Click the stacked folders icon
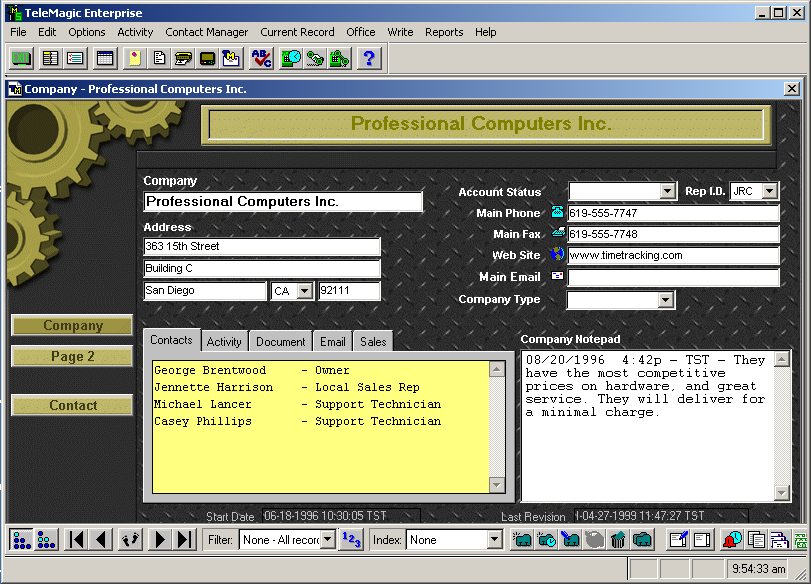Viewport: 811px width, 584px height. [x=642, y=540]
